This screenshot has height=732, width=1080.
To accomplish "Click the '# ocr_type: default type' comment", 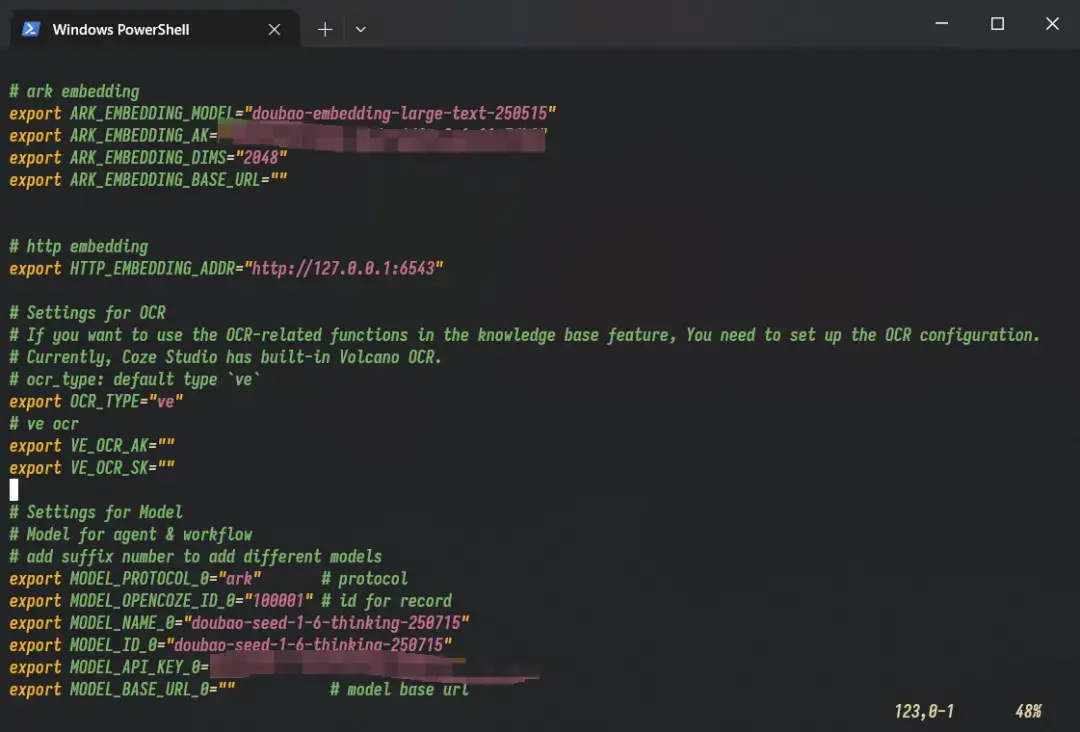I will coord(135,379).
